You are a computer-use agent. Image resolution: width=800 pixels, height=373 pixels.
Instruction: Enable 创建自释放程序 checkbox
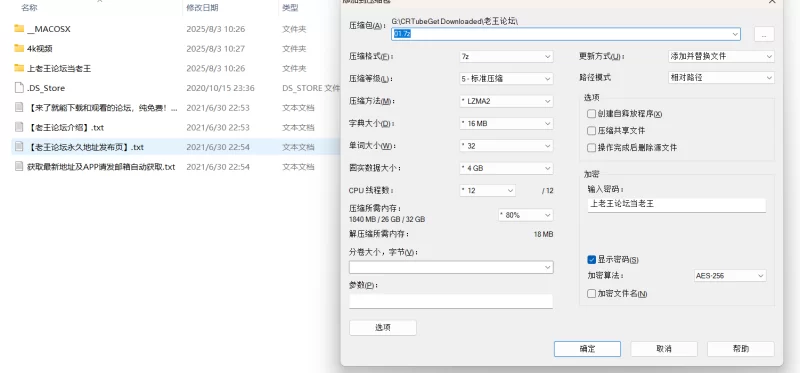pyautogui.click(x=591, y=114)
